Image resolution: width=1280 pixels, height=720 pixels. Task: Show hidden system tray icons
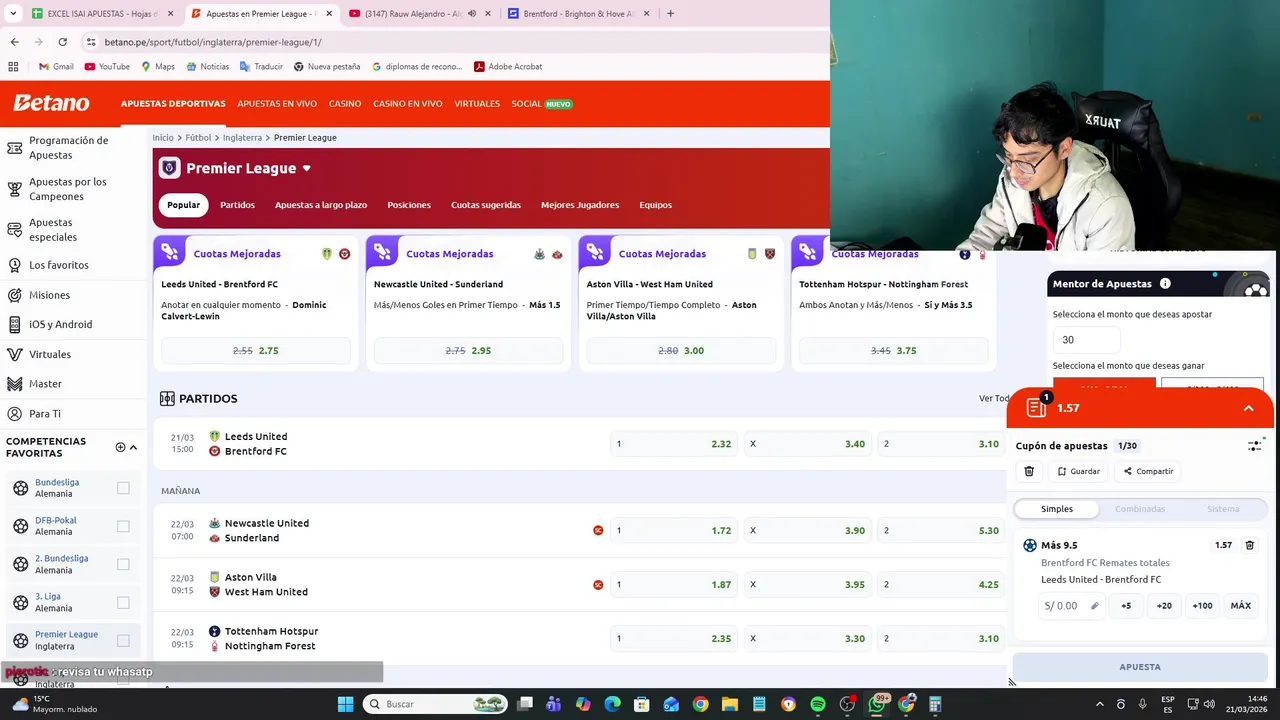tap(1099, 704)
